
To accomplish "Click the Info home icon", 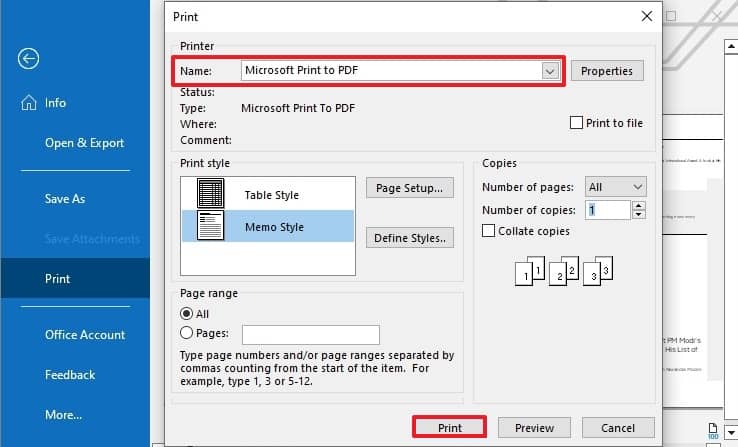I will [29, 102].
